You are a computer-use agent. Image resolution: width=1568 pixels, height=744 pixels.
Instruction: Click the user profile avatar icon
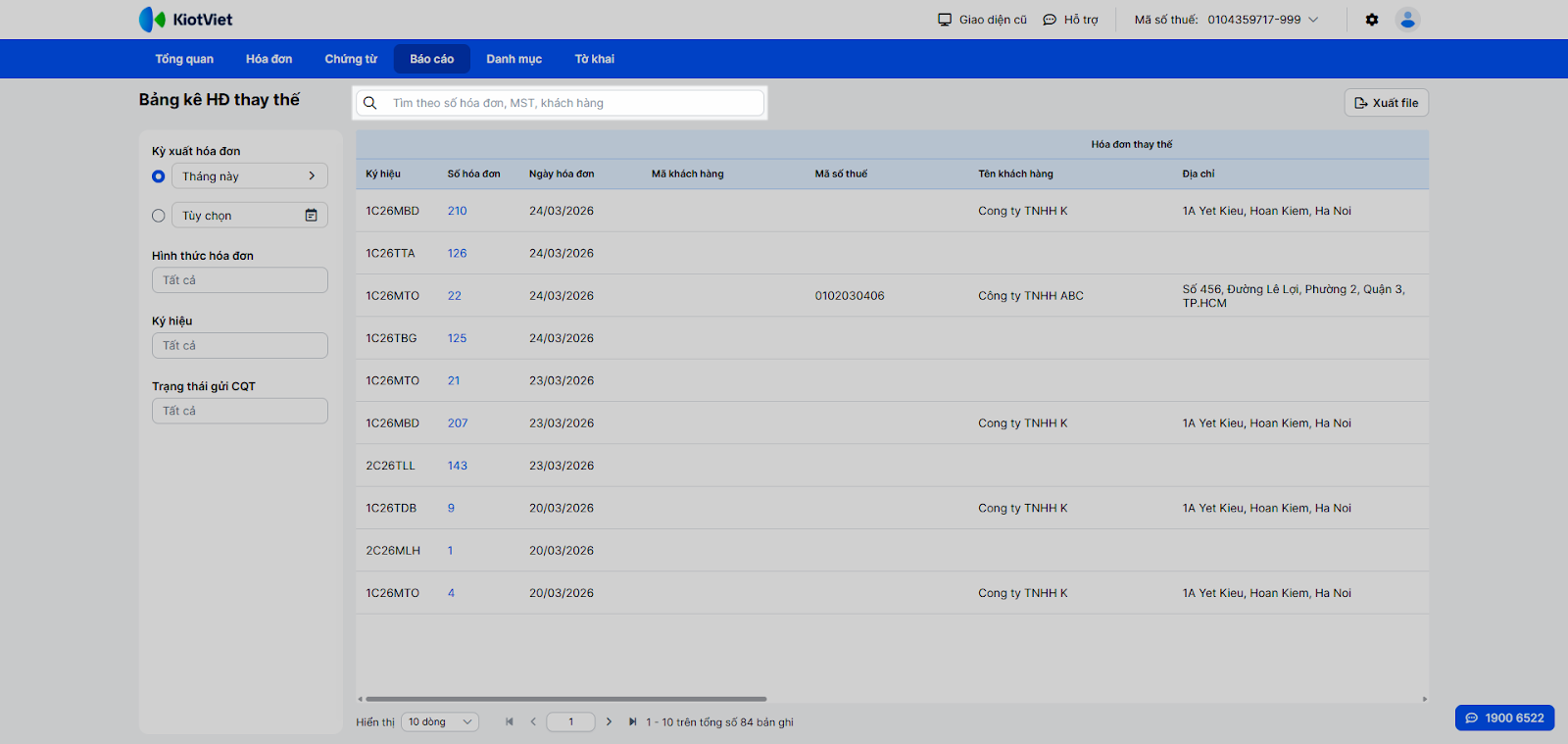pos(1408,20)
